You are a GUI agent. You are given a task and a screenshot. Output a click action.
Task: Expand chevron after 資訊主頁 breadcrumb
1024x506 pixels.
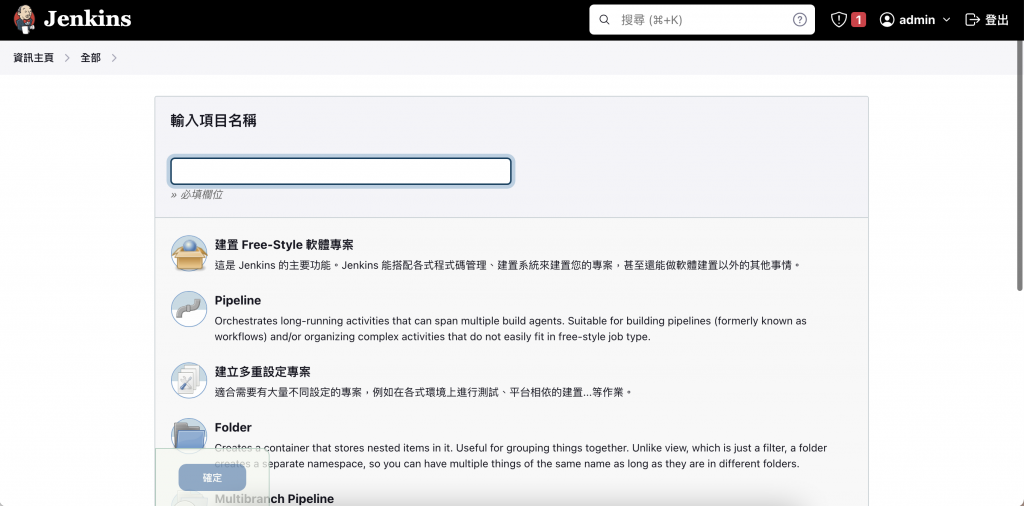67,58
